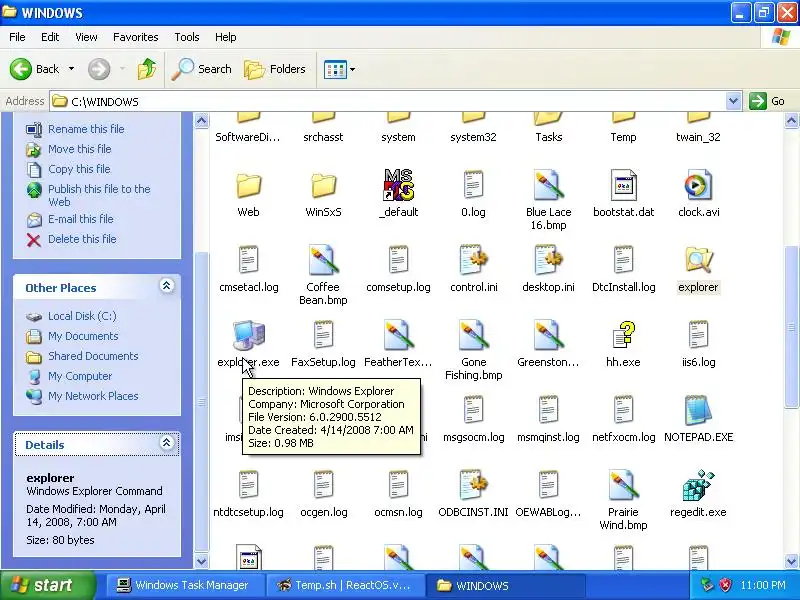Select the regedit.exe icon
This screenshot has width=800, height=600.
pyautogui.click(x=698, y=485)
